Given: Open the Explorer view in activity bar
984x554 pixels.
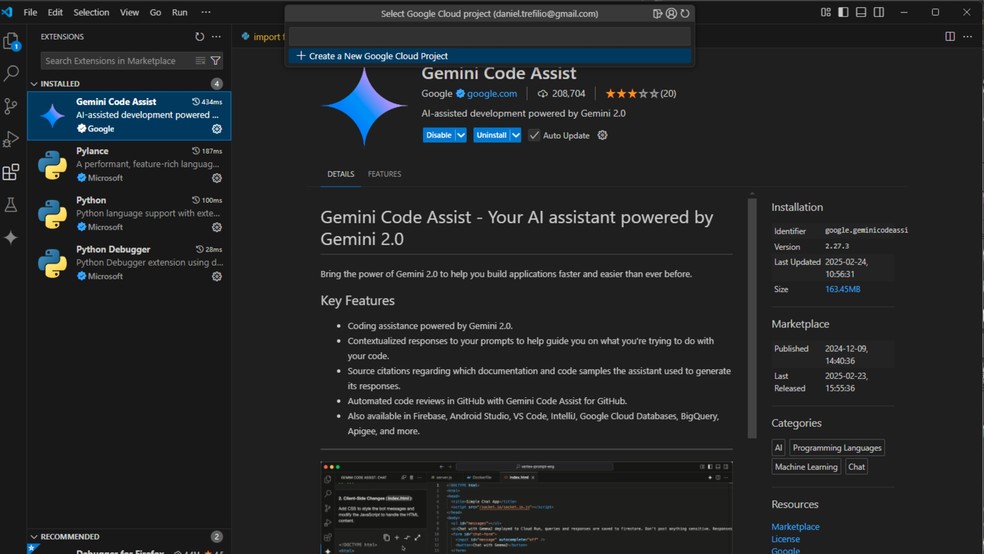Looking at the screenshot, I should [x=11, y=42].
